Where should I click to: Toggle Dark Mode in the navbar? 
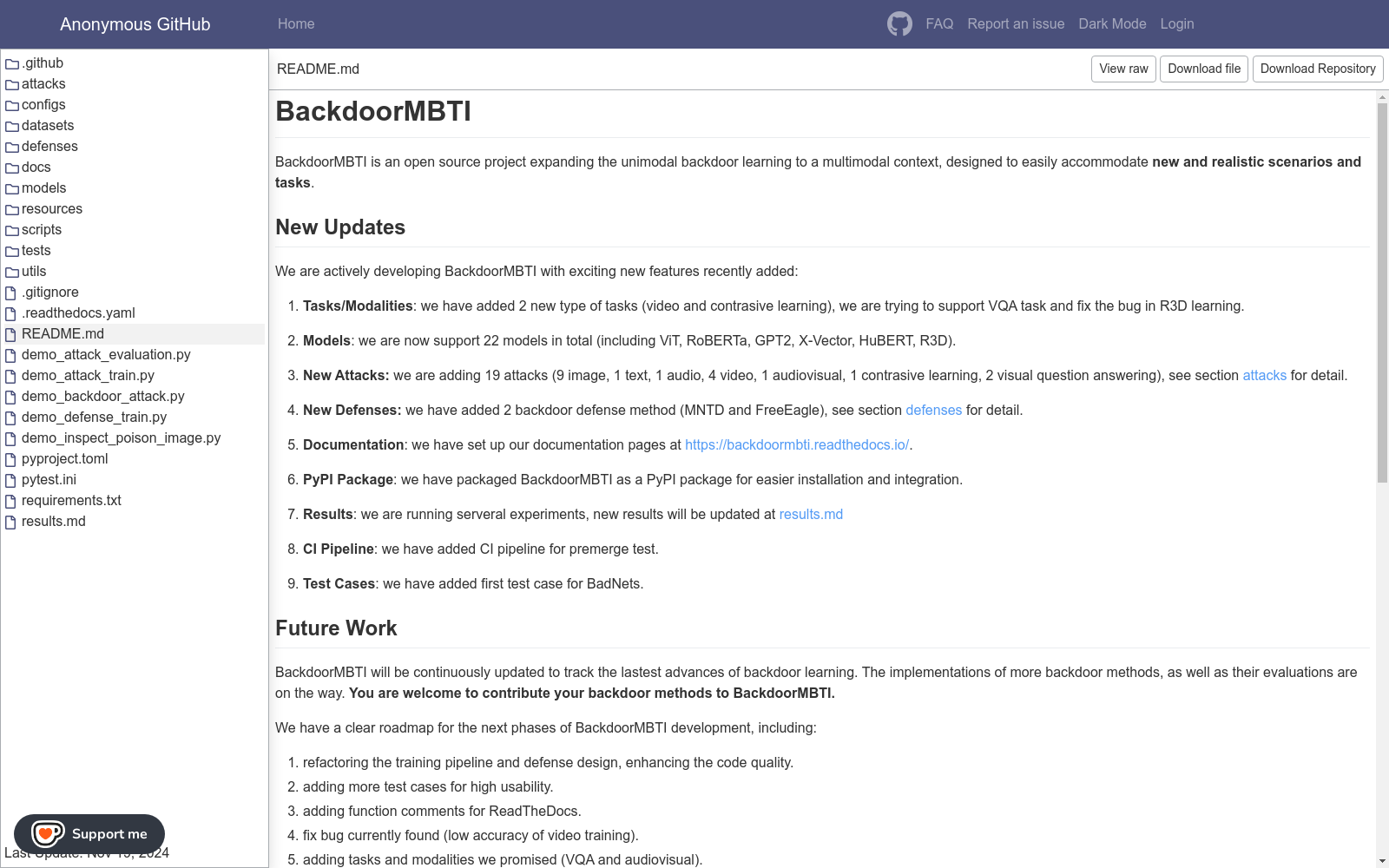[1112, 23]
